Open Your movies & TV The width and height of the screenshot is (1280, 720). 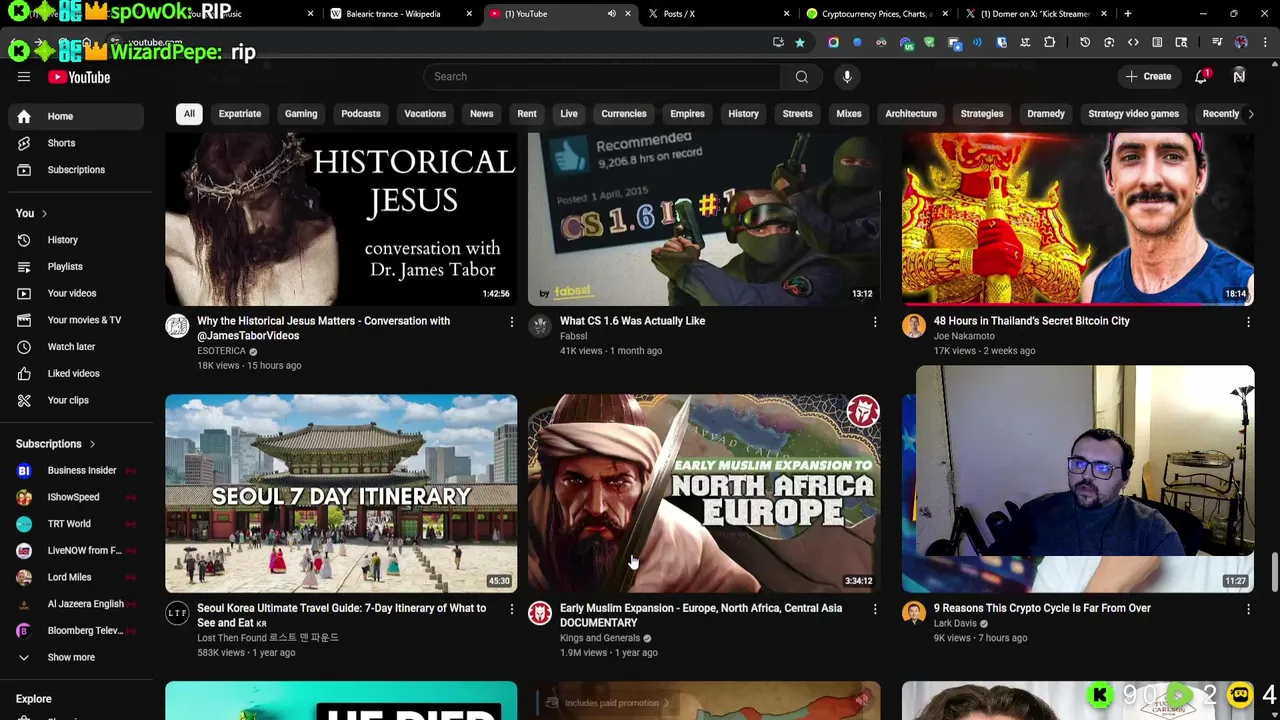pyautogui.click(x=76, y=320)
